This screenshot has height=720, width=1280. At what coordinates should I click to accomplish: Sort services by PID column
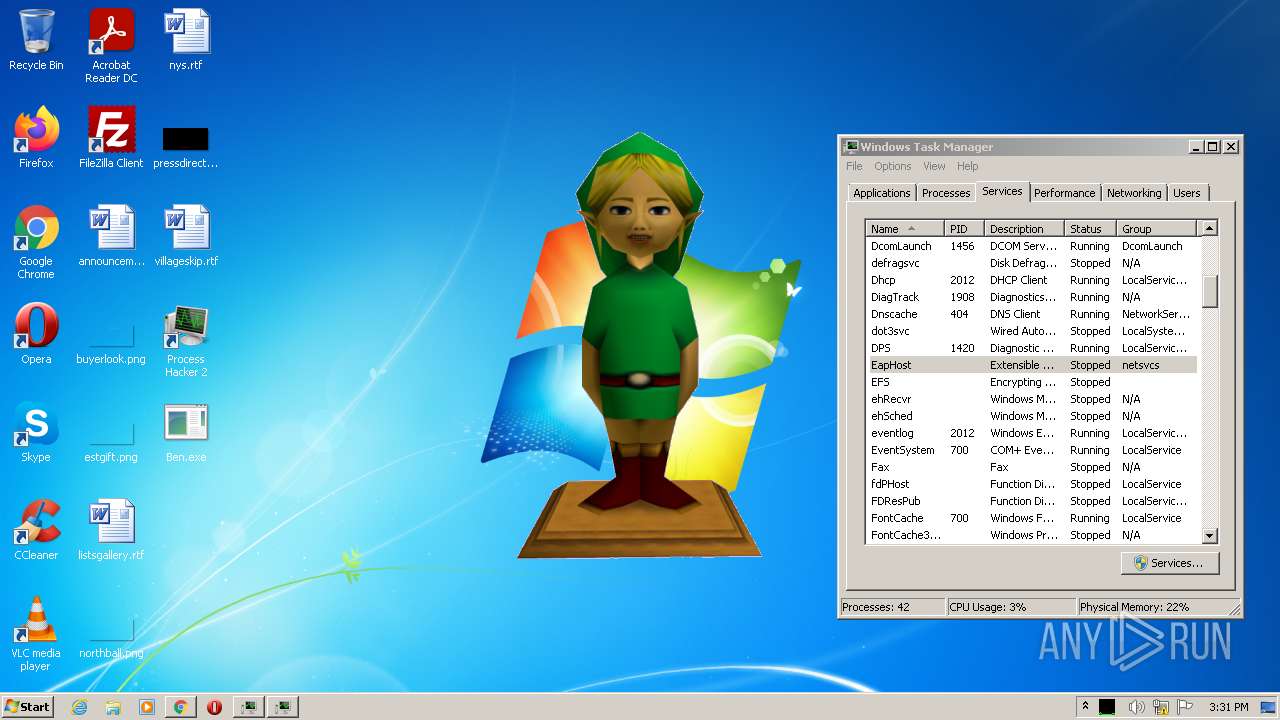click(x=964, y=229)
